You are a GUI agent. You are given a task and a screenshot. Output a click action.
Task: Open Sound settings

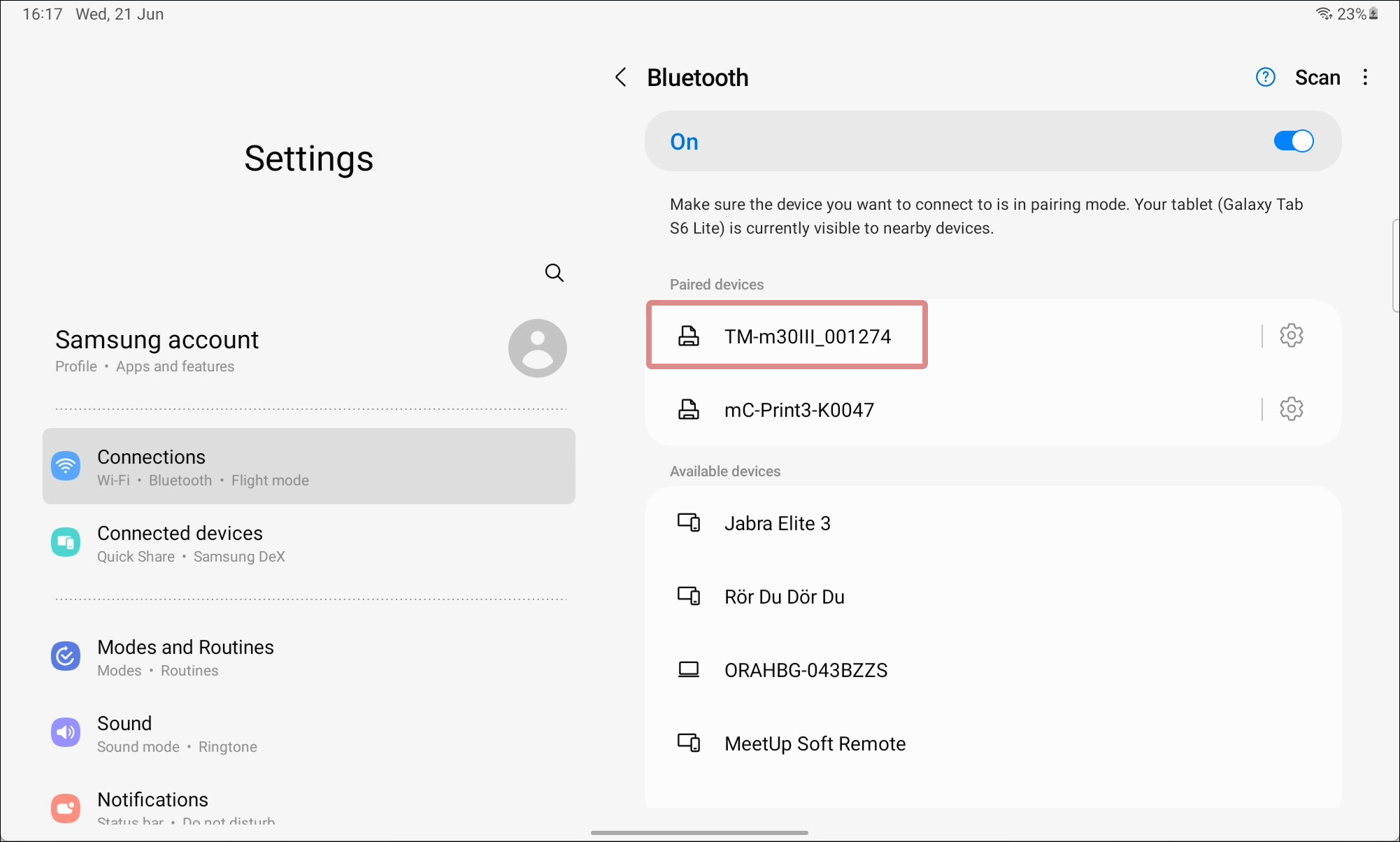(309, 734)
